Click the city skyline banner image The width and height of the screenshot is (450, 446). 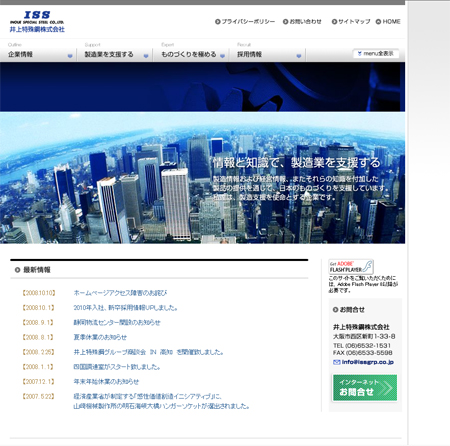202,178
